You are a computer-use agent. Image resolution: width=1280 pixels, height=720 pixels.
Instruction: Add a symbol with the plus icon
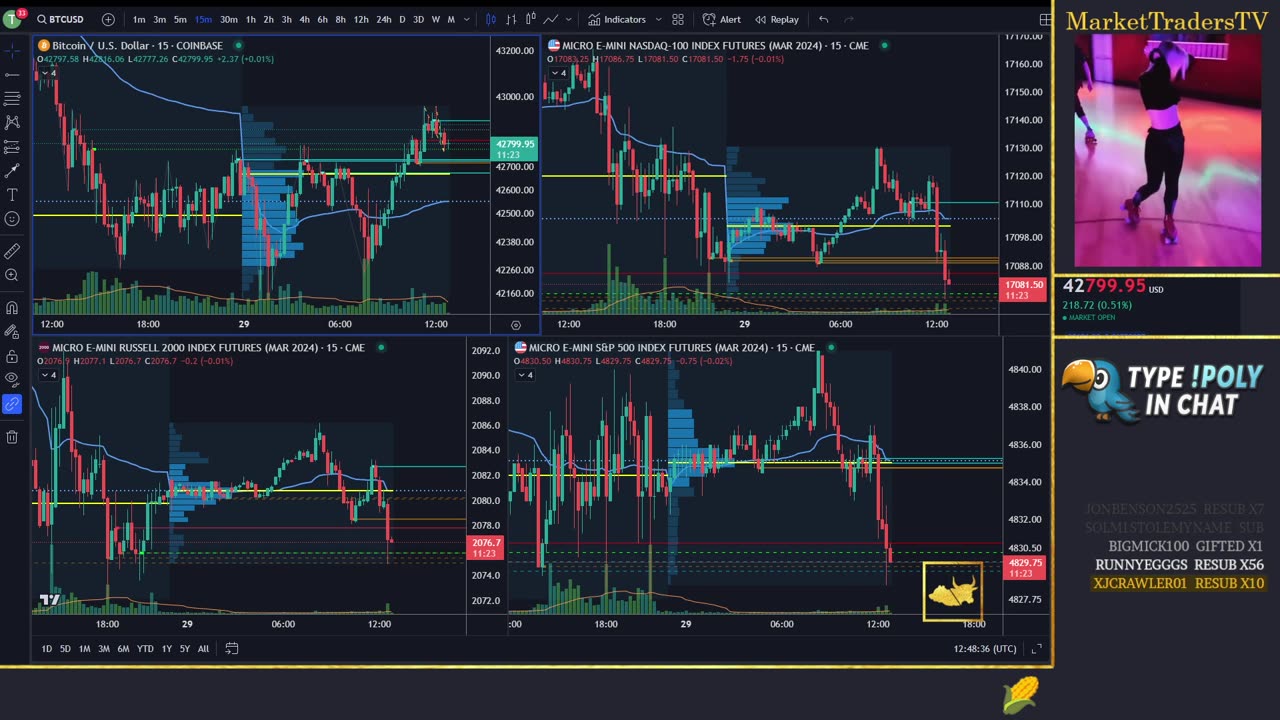click(108, 19)
